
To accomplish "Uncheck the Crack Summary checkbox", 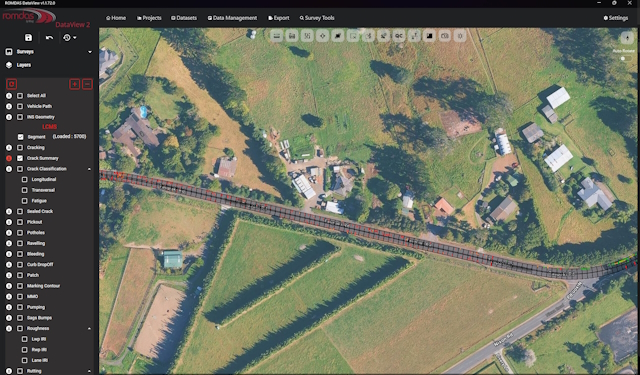I will 20,158.
